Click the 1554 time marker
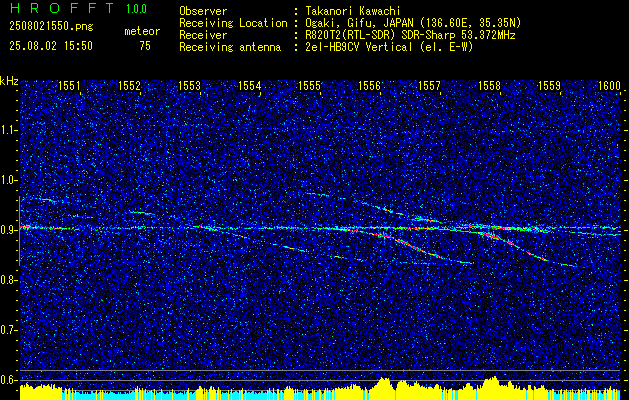Screen dimensions: 629x400 point(249,85)
